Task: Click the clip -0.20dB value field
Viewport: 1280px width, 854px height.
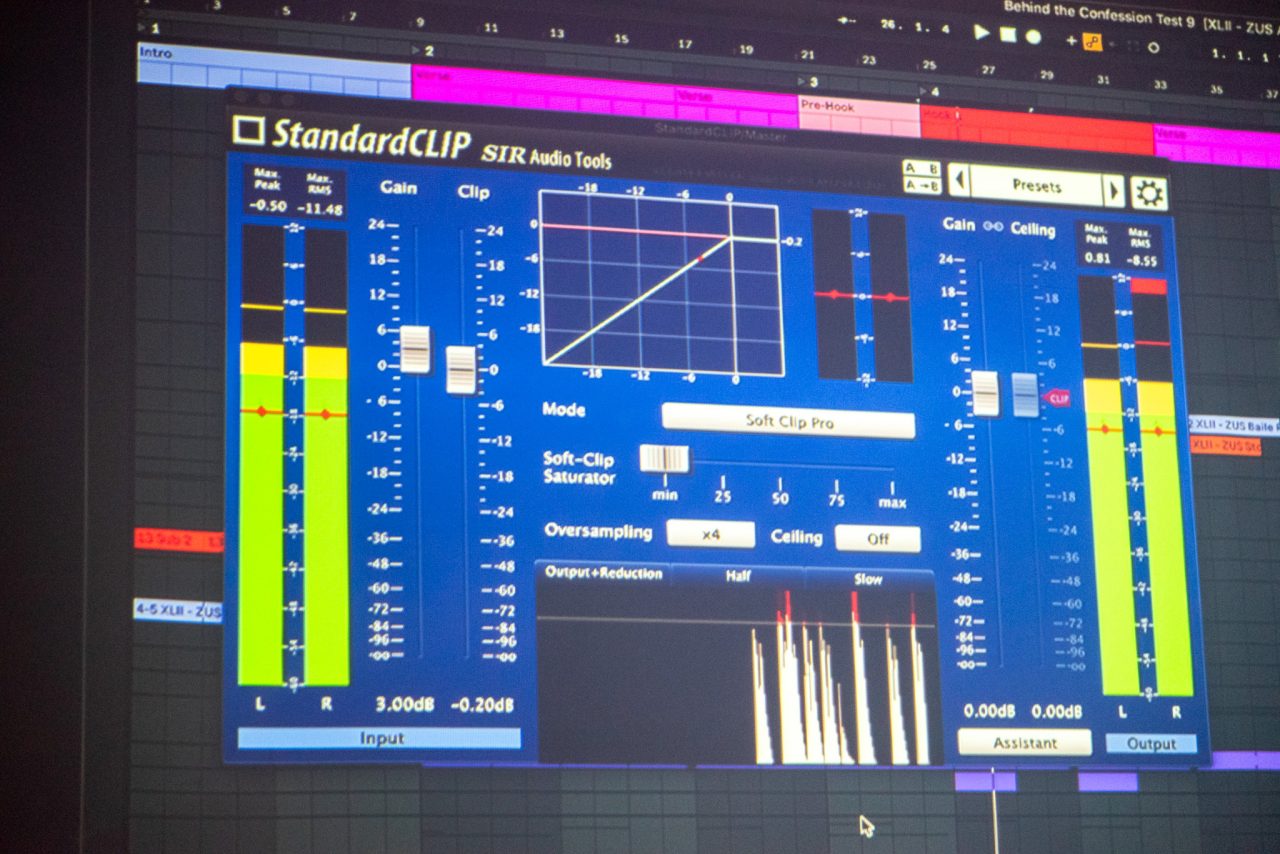Action: coord(483,705)
